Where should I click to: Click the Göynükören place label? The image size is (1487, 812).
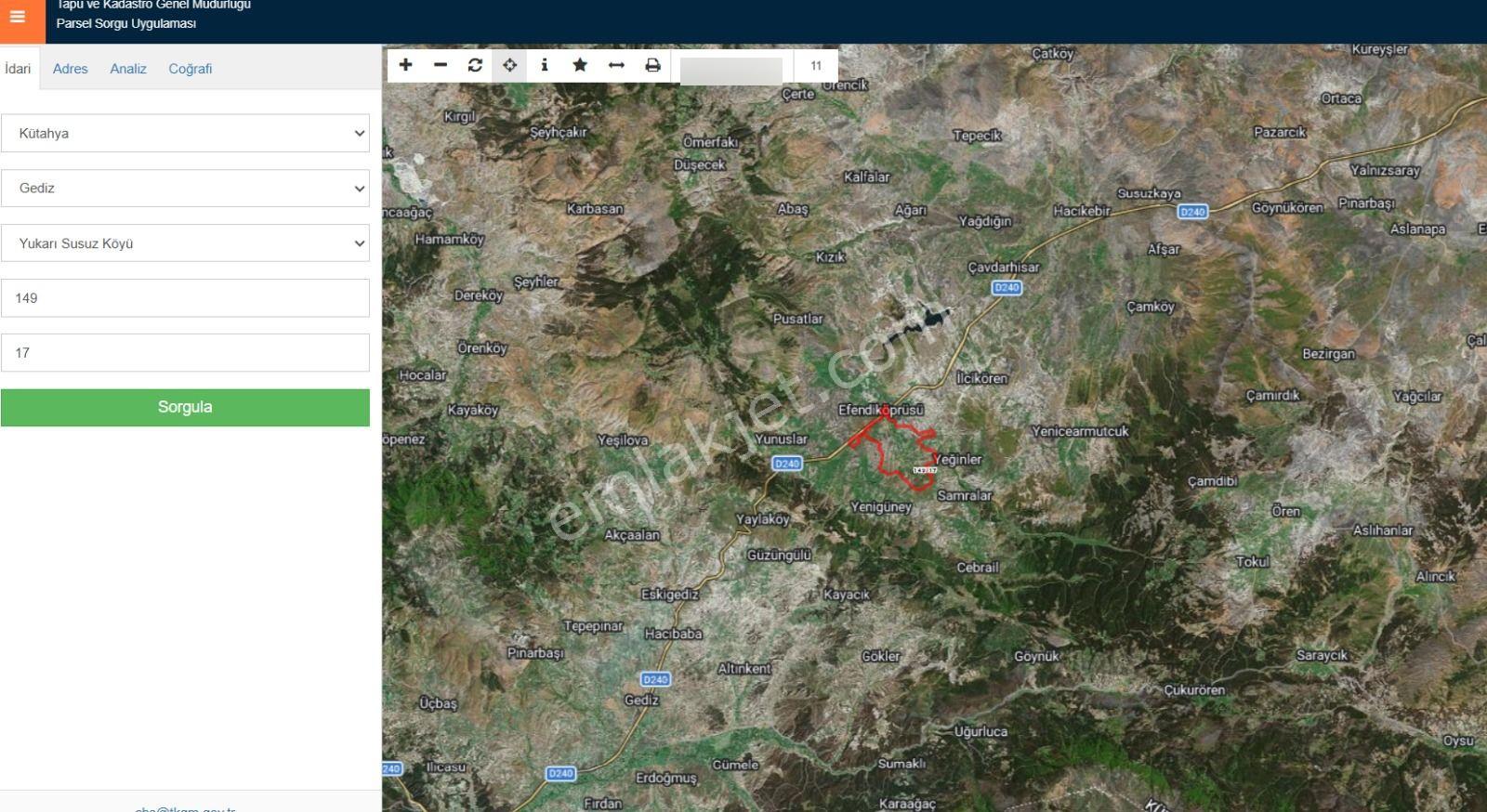(1287, 208)
